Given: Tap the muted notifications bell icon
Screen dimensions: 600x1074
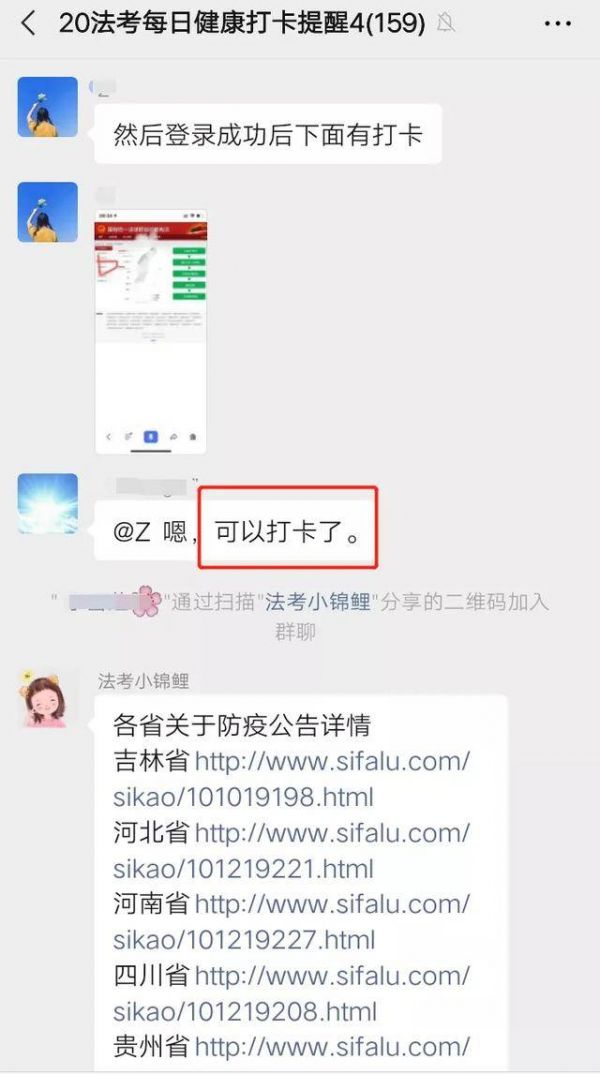Looking at the screenshot, I should point(446,24).
